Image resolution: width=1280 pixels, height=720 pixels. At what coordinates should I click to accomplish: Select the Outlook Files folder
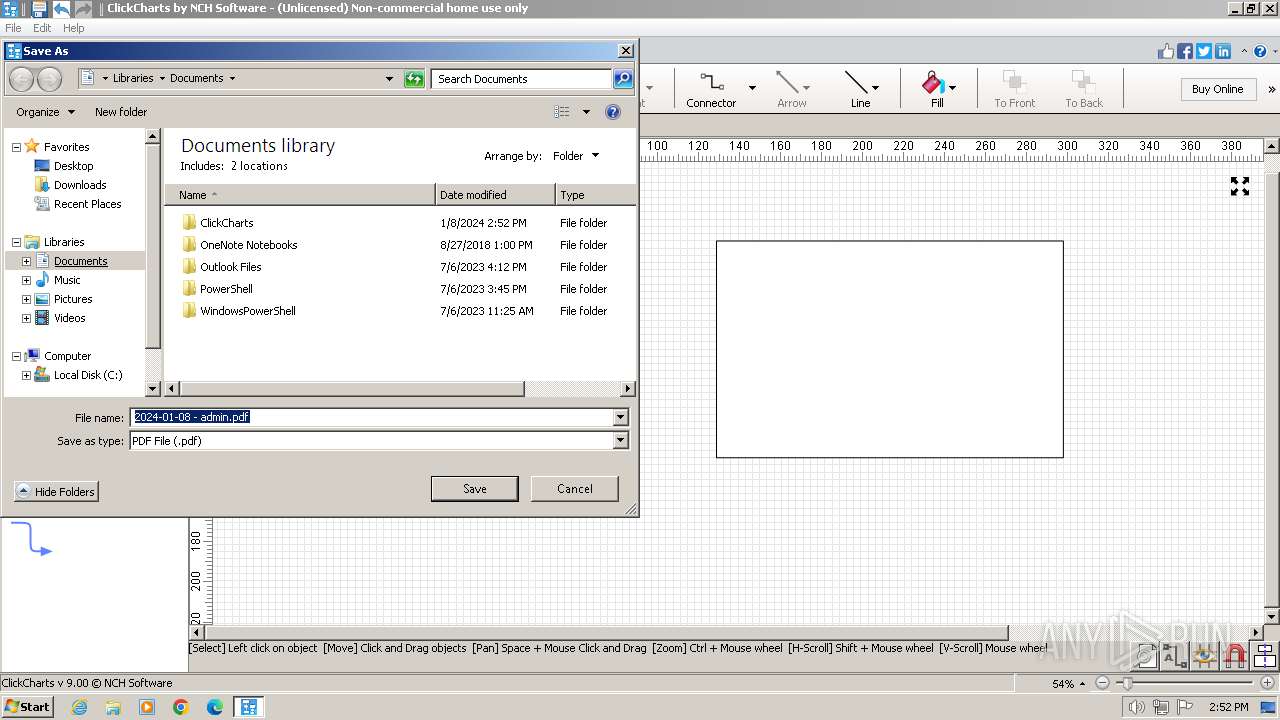pos(230,267)
